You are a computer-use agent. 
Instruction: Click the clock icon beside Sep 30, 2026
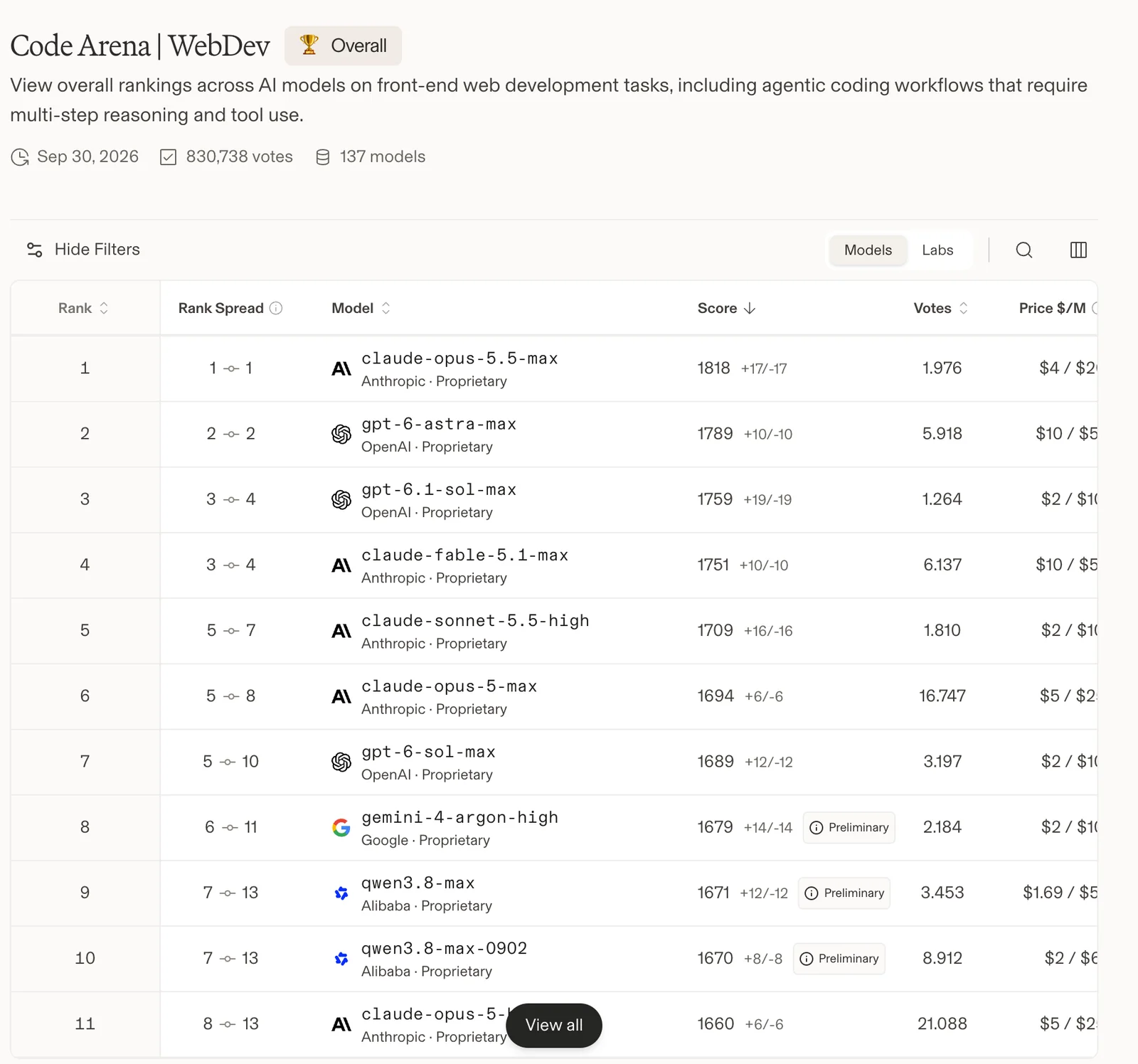pyautogui.click(x=20, y=157)
